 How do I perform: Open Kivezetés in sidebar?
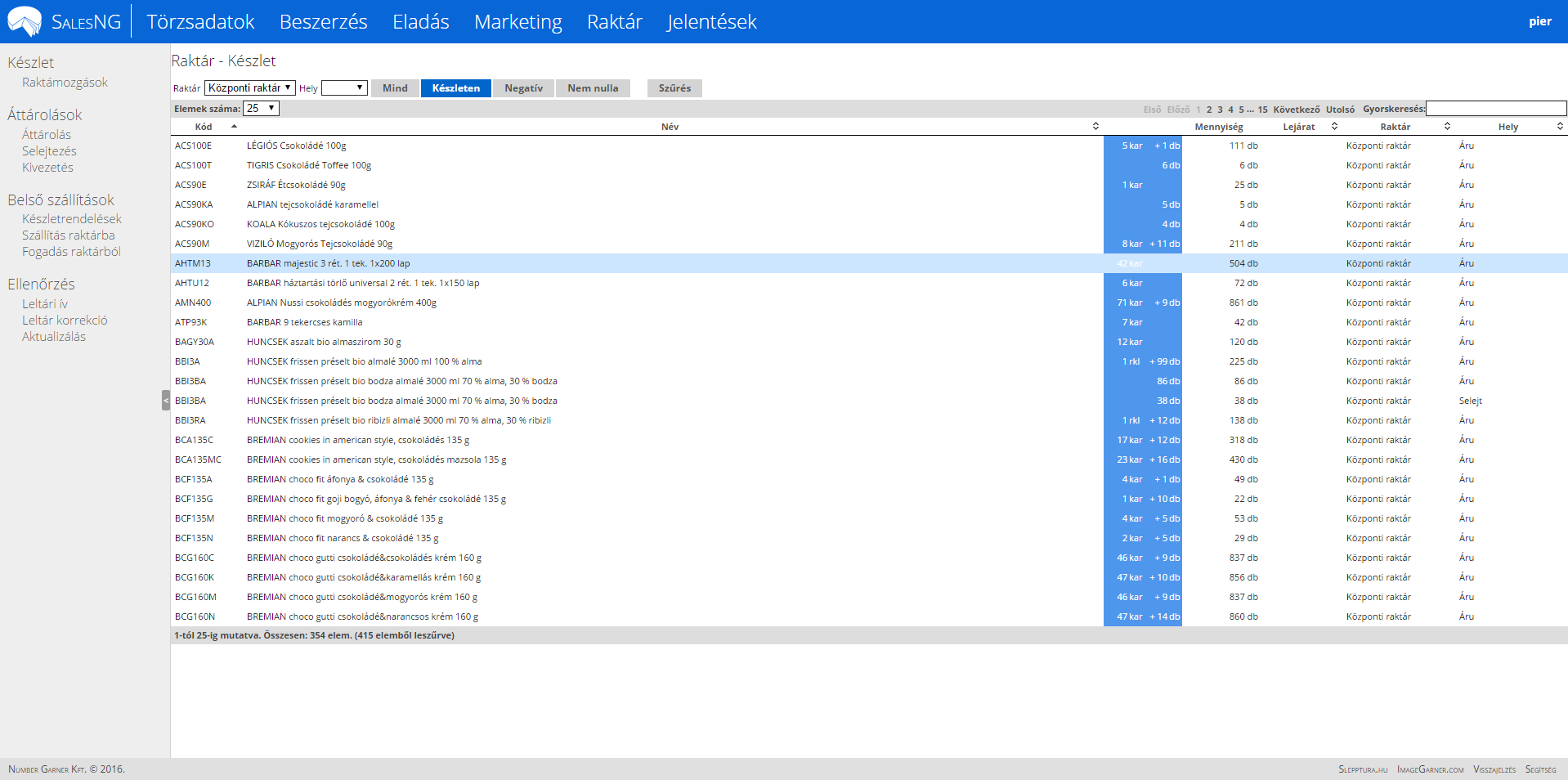[x=47, y=168]
